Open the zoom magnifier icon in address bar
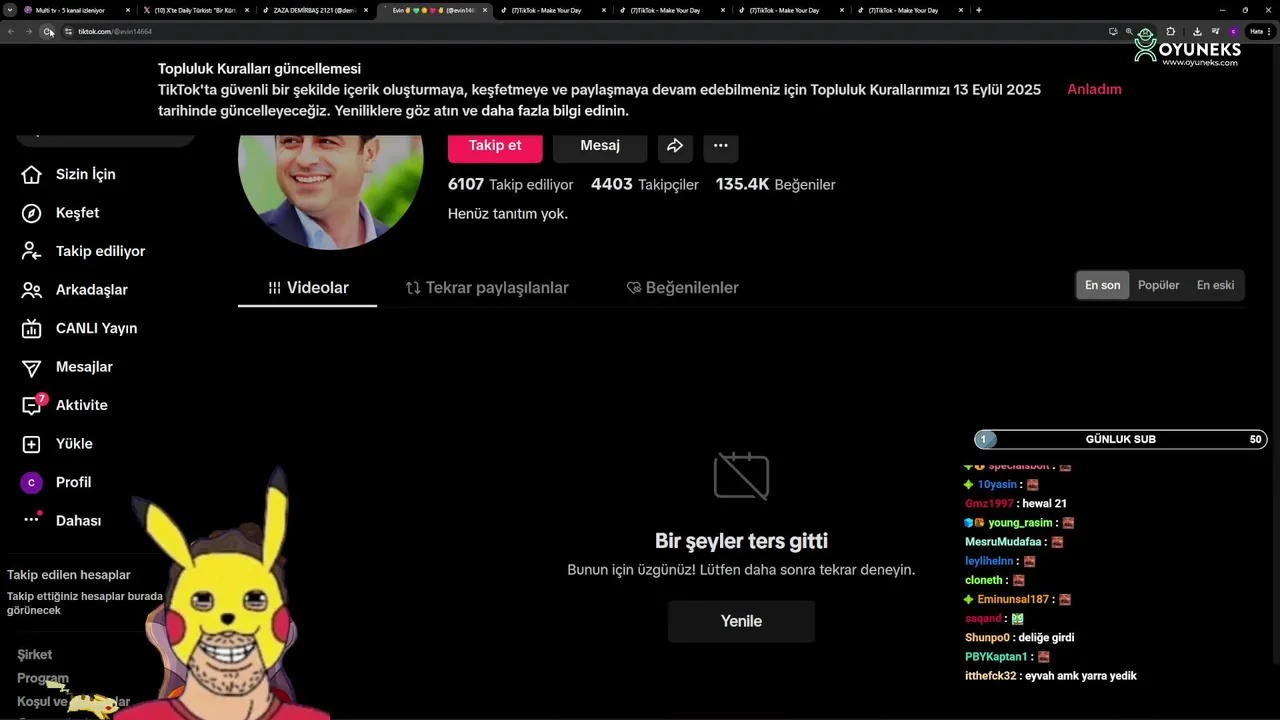Image resolution: width=1280 pixels, height=720 pixels. click(x=1129, y=31)
